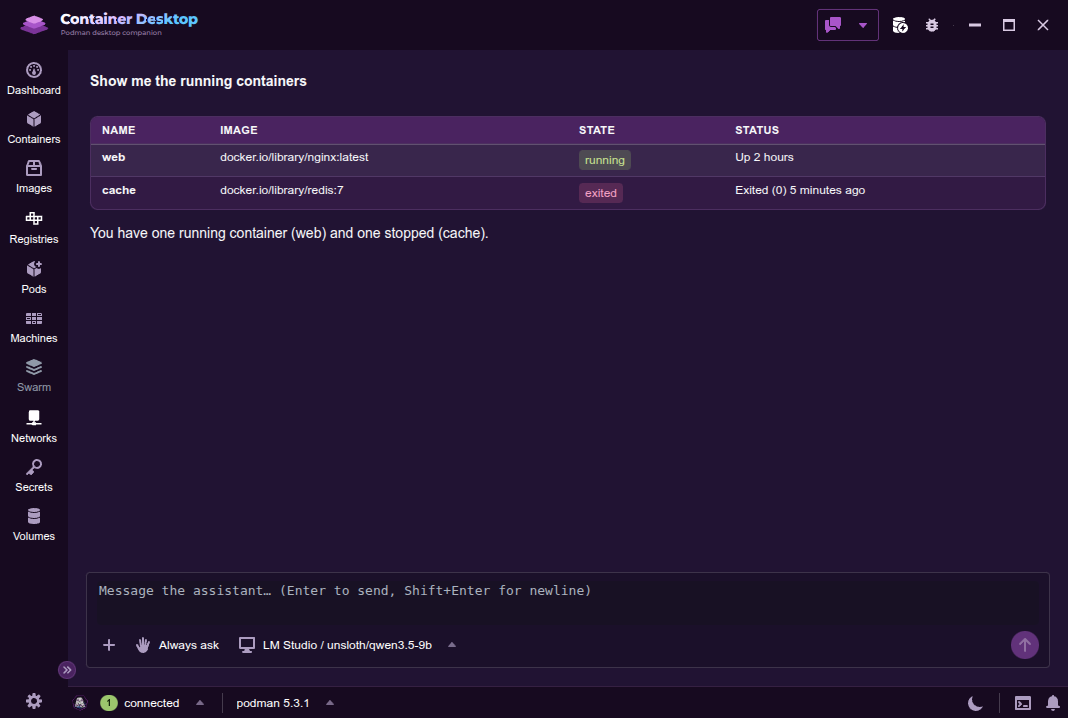The image size is (1068, 718).
Task: Close the Container Desktop window
Action: click(1043, 25)
